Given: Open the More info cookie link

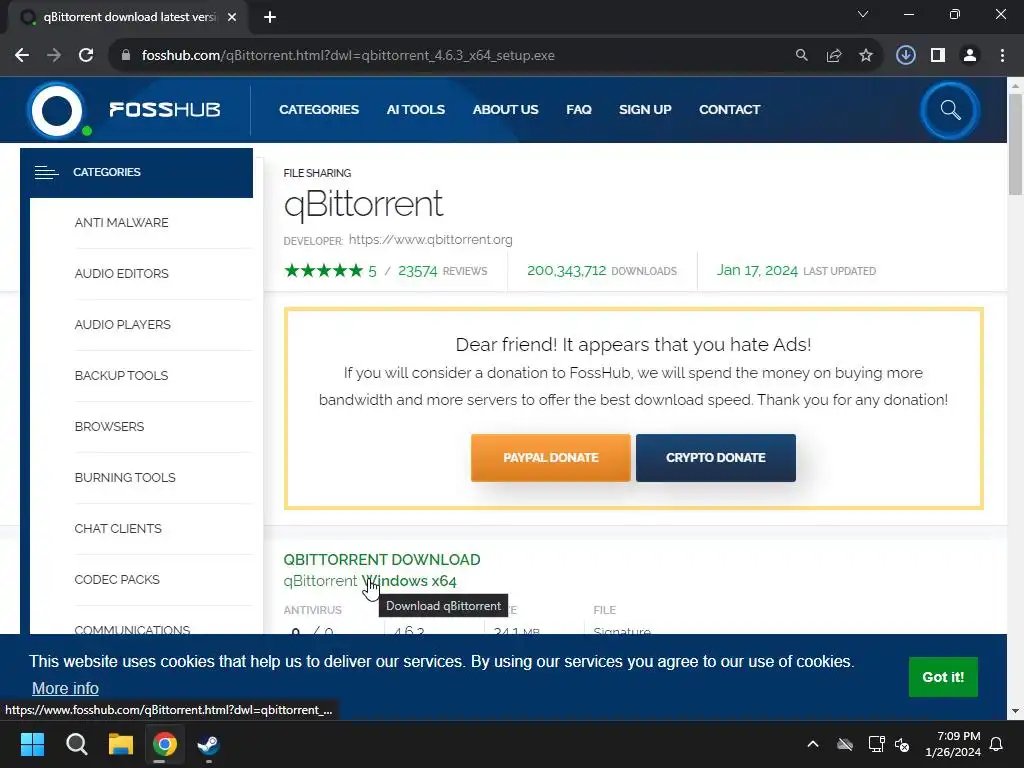Looking at the screenshot, I should point(65,688).
